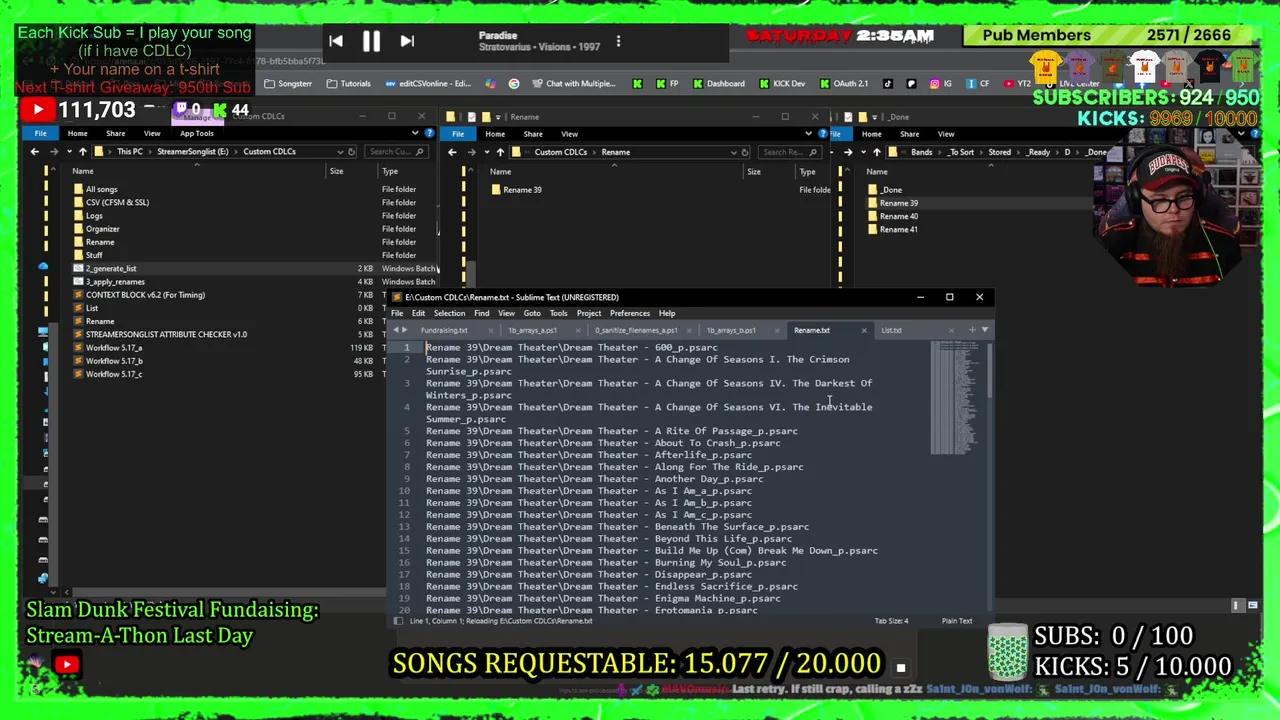Viewport: 1280px width, 720px height.
Task: Open Sublime Text Selection menu
Action: [x=449, y=313]
